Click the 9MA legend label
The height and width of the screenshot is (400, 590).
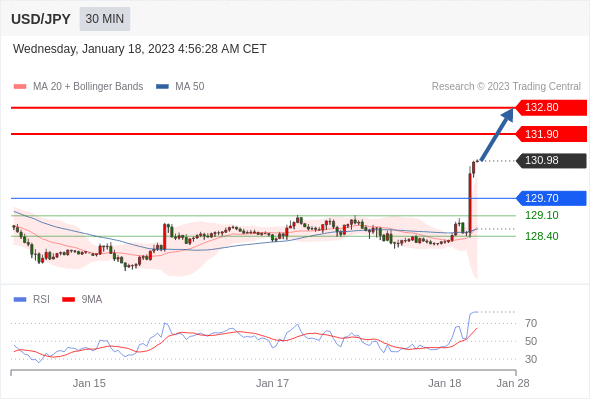[91, 300]
